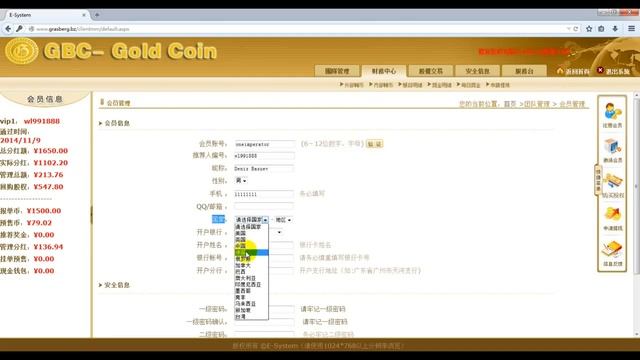
Task: Switch to the 团队管理 tab
Action: pyautogui.click(x=337, y=71)
